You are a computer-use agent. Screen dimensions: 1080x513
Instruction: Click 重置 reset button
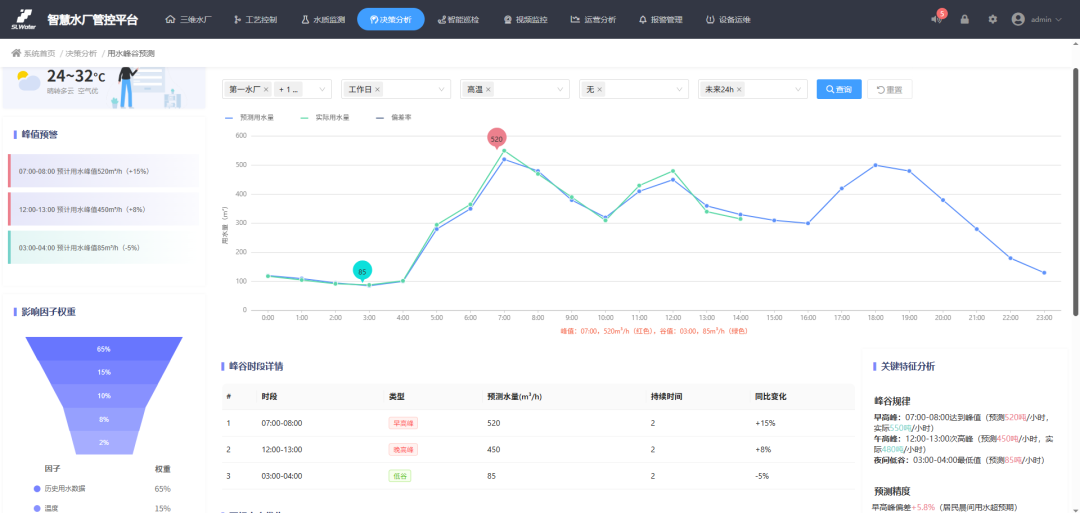889,90
